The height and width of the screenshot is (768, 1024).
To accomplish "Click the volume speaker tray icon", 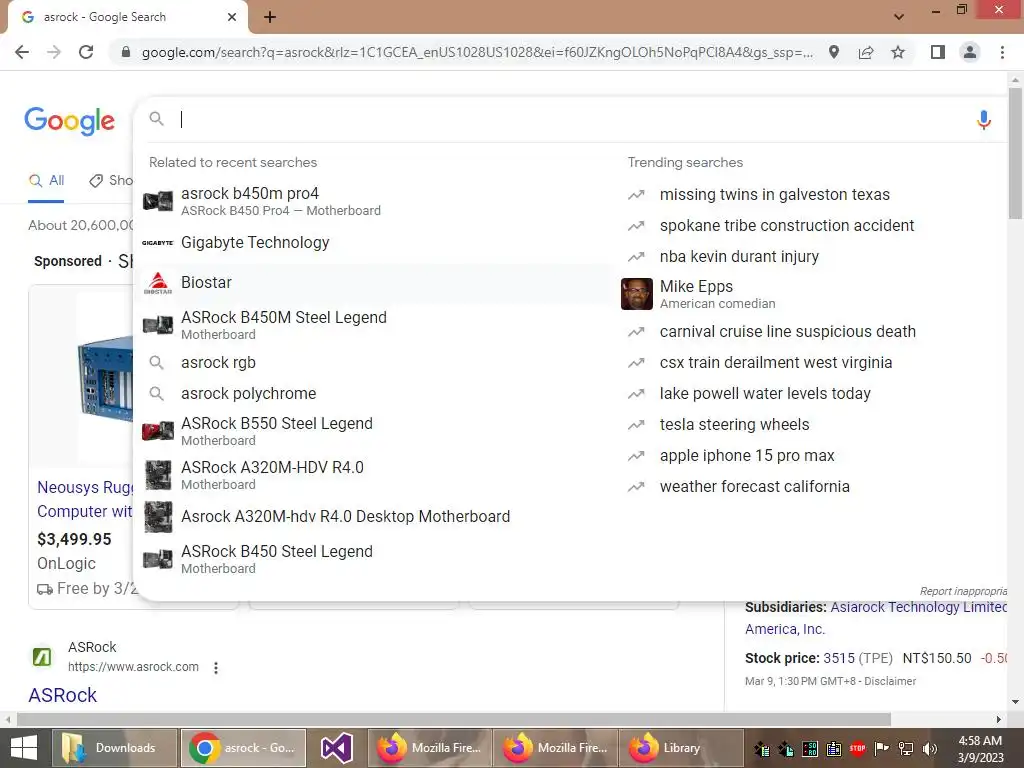I will pyautogui.click(x=930, y=748).
